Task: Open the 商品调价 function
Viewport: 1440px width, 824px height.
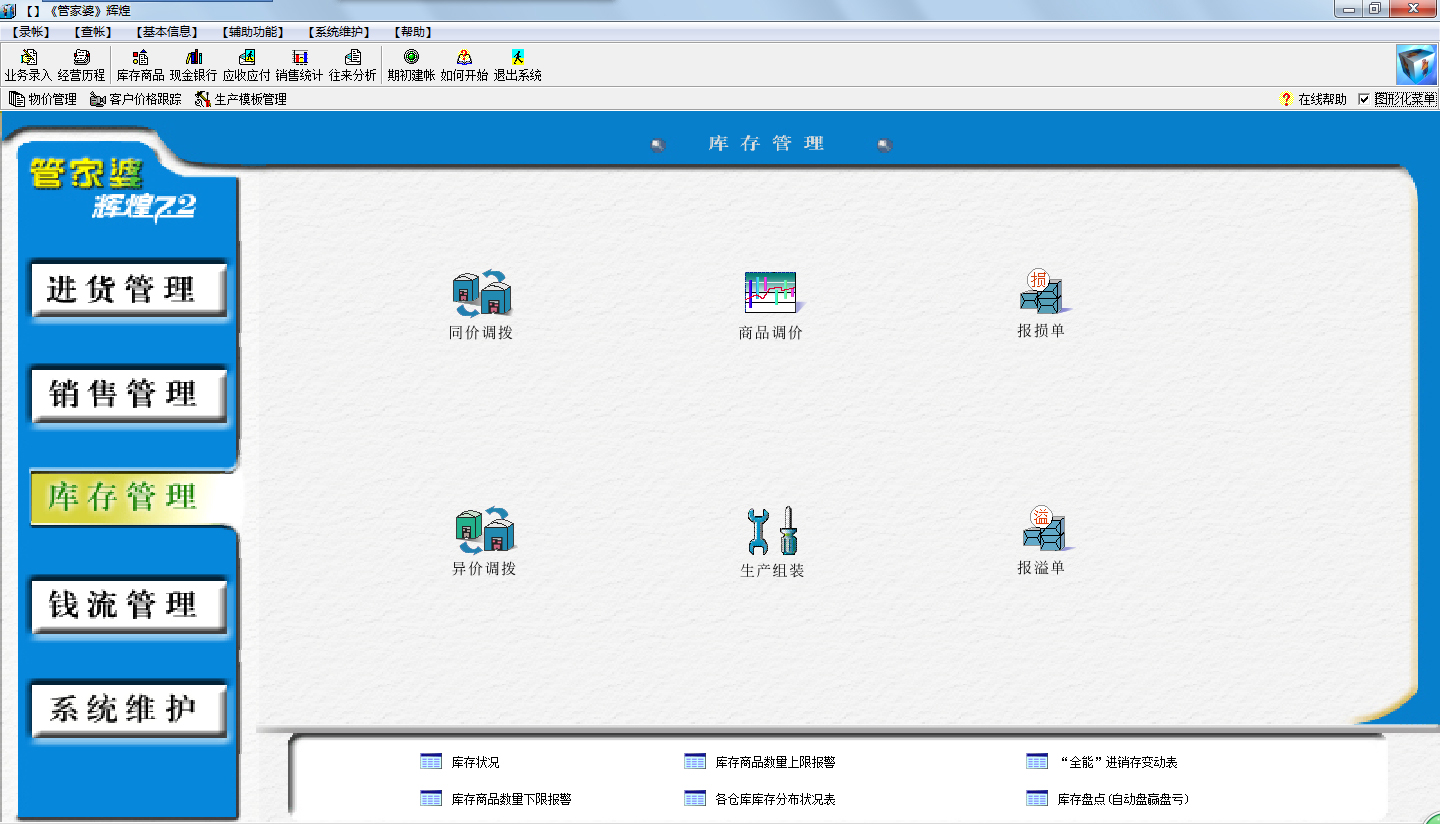Action: [770, 300]
